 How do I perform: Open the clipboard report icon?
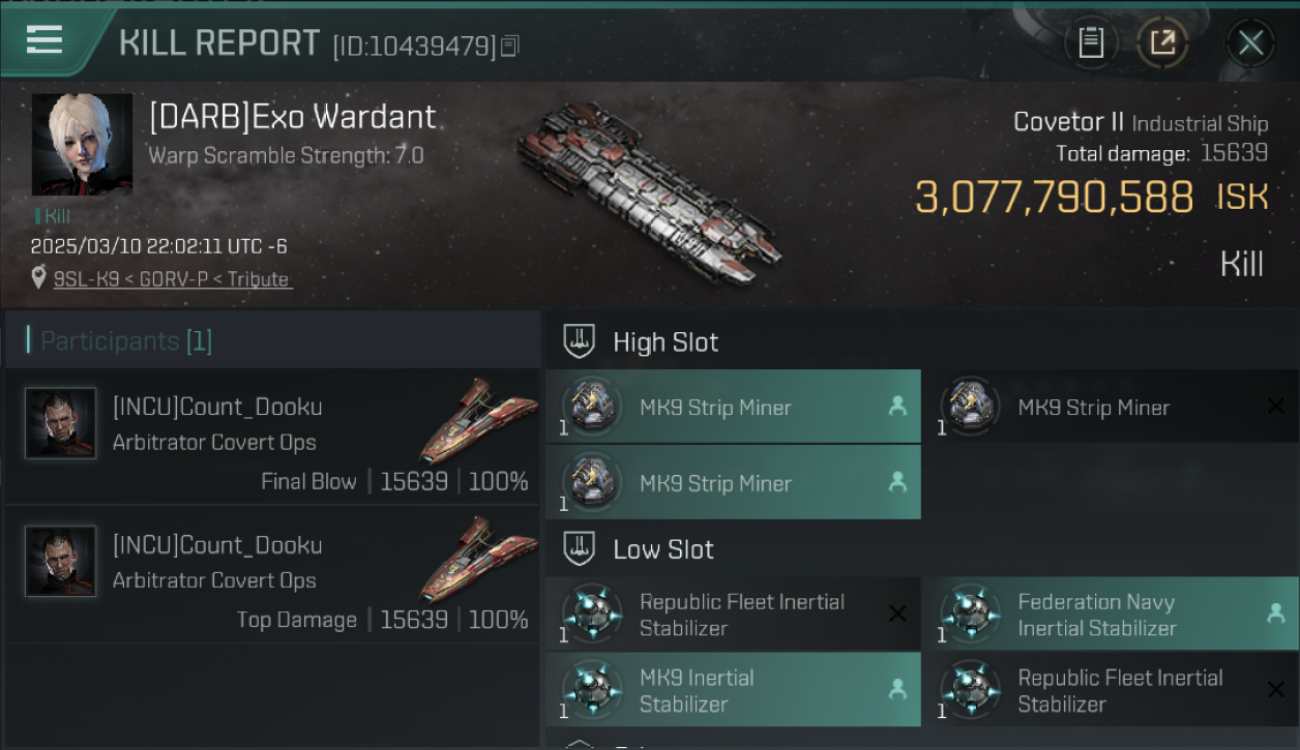(1091, 43)
